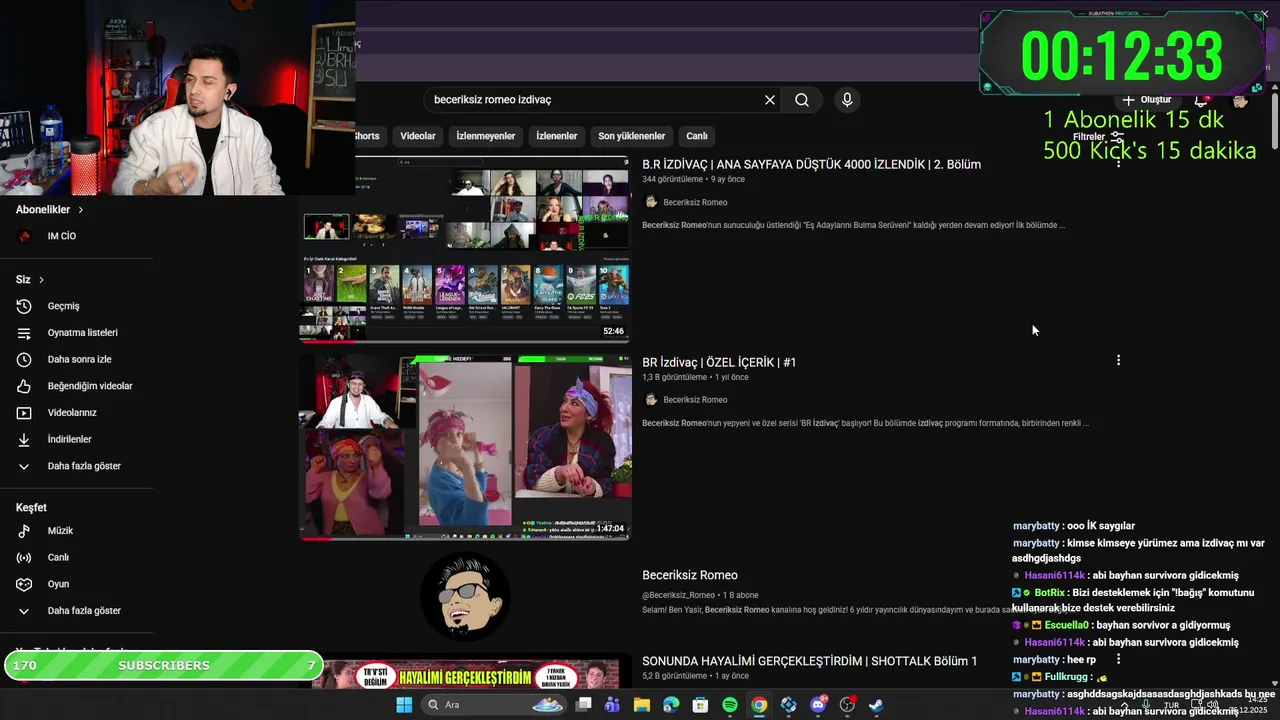Start voice search with the microphone icon
Screen dimensions: 1280x720
pyautogui.click(x=847, y=100)
